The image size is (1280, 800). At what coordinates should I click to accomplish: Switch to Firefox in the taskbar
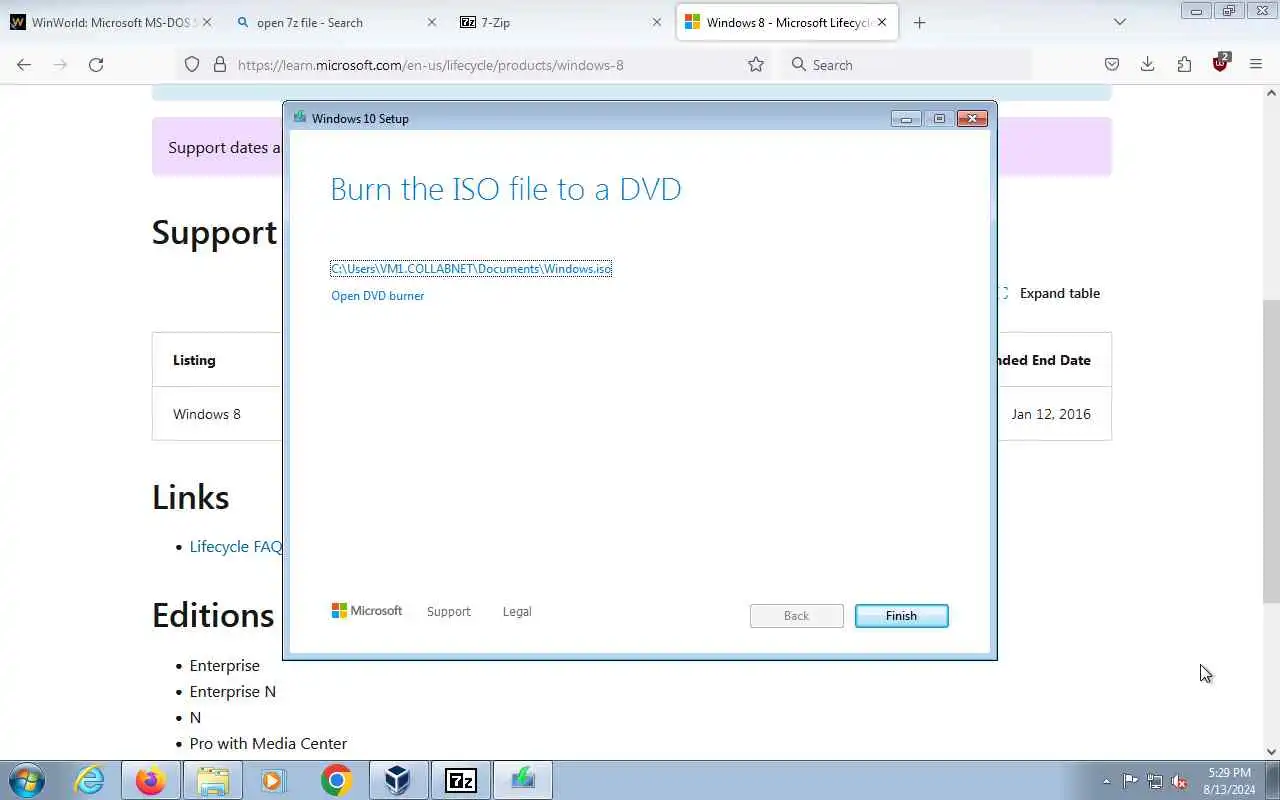click(151, 780)
